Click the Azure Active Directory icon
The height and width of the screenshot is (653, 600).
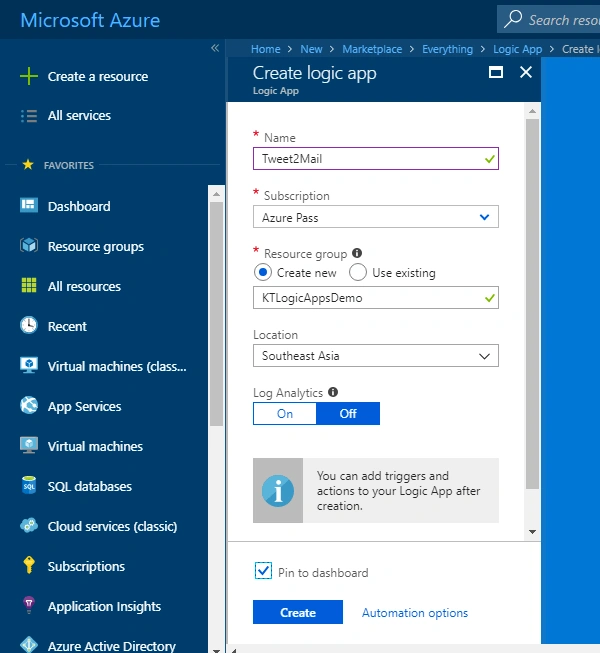pos(29,644)
